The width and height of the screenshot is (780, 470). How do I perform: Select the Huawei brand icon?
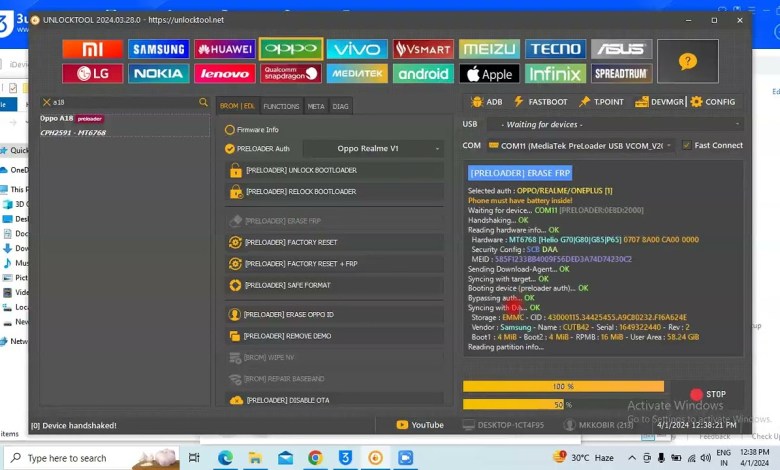[224, 49]
